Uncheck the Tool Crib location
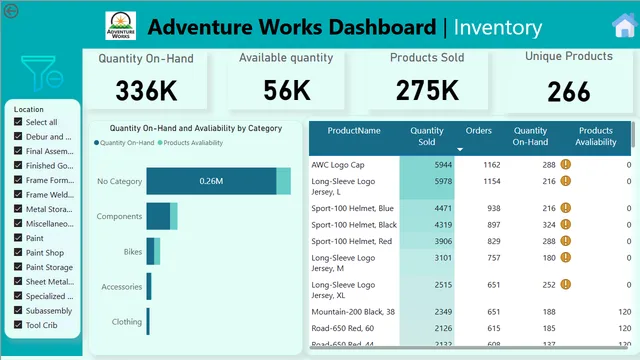 (18, 324)
